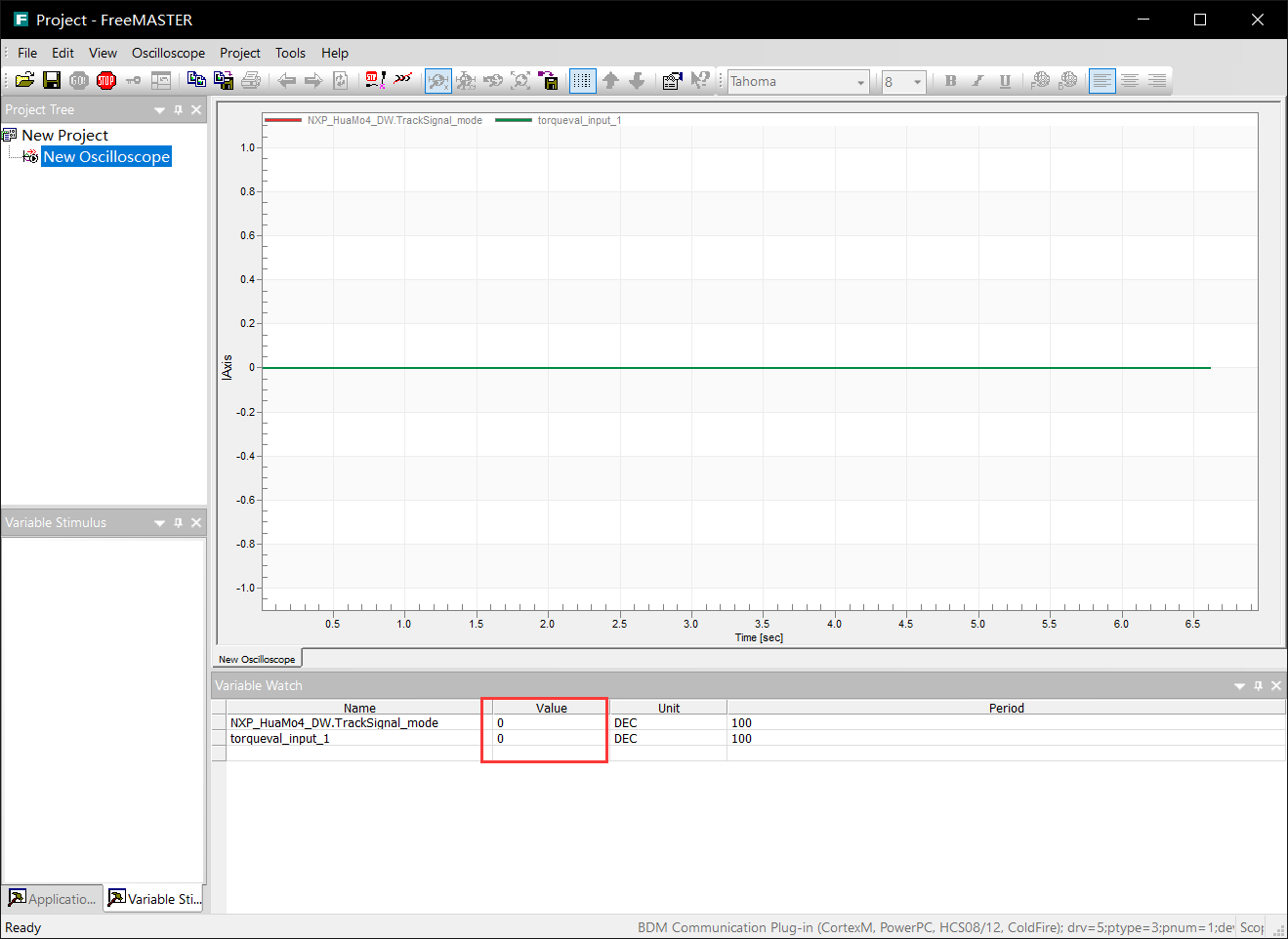Viewport: 1288px width, 939px height.
Task: Select the oscilloscope zoom magnifier icon
Action: click(x=437, y=81)
